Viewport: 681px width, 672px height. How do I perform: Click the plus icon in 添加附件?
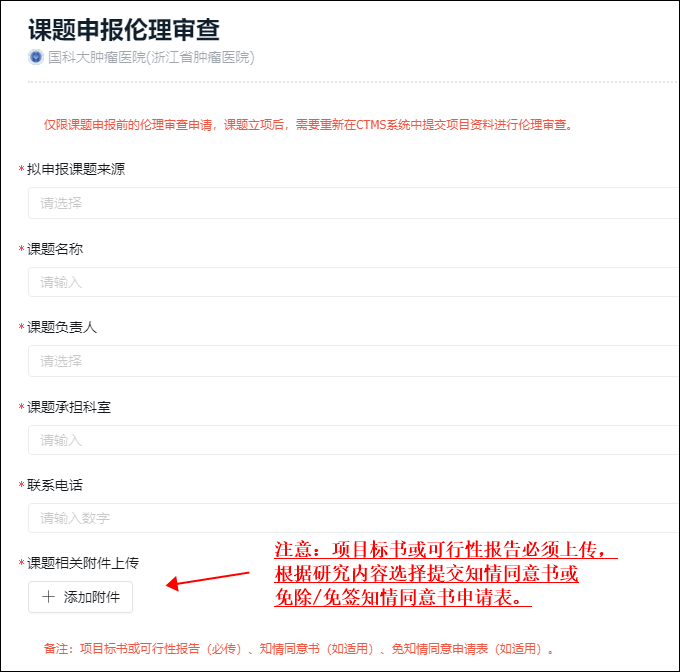(x=48, y=596)
